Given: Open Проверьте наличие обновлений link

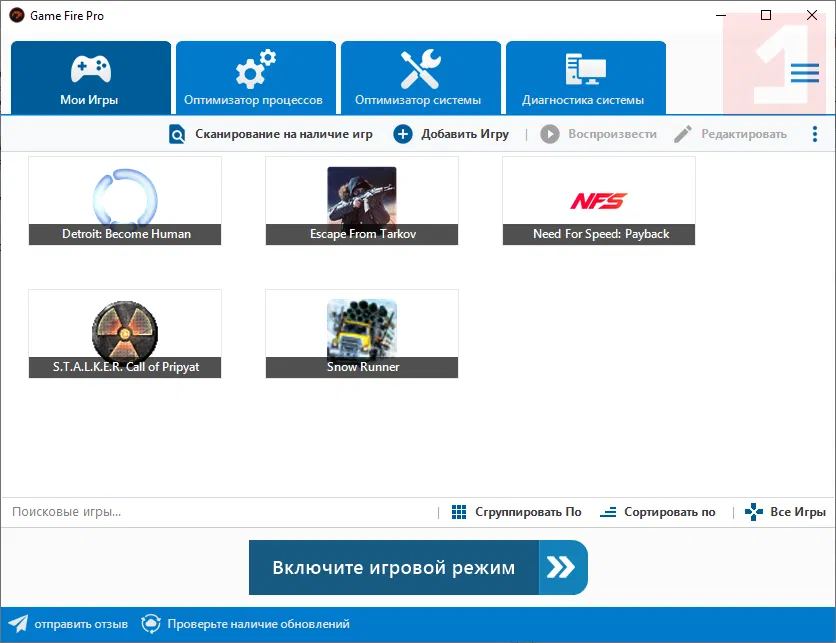Looking at the screenshot, I should [x=259, y=624].
